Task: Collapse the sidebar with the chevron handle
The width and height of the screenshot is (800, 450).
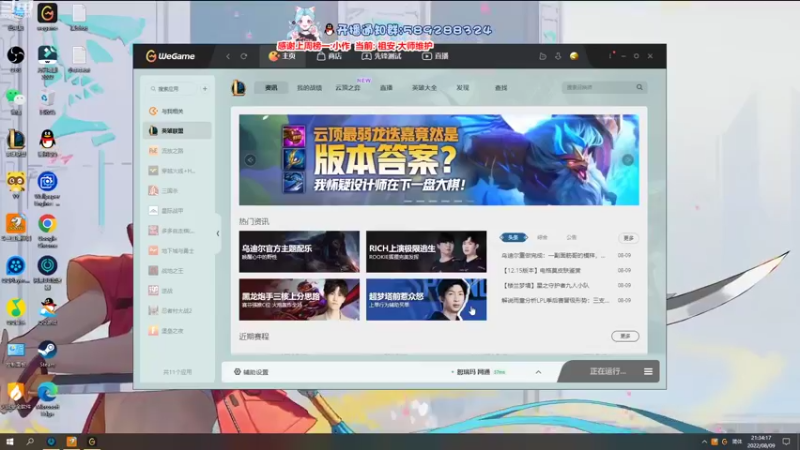Action: coord(218,234)
